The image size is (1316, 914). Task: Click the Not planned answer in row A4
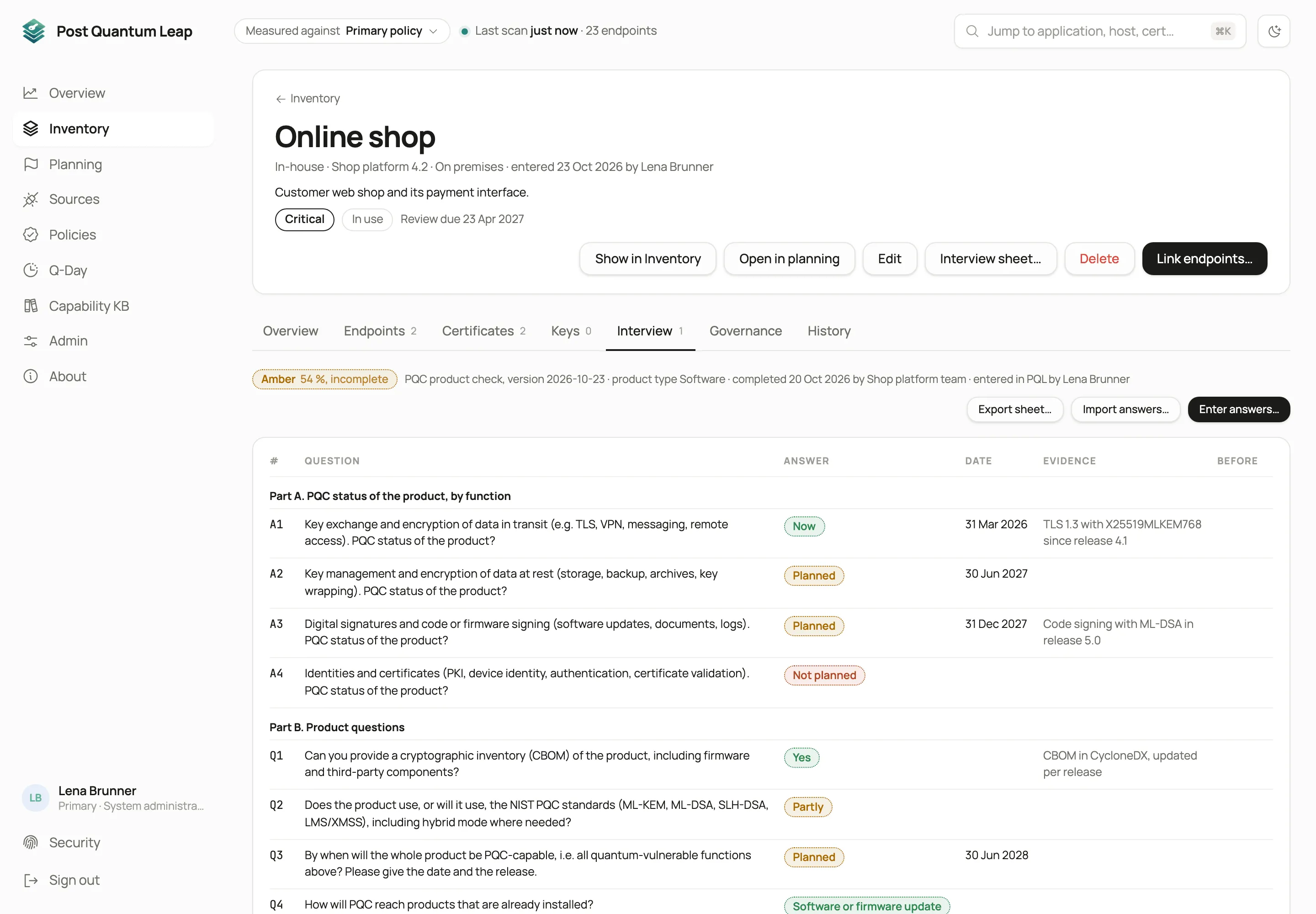tap(824, 675)
